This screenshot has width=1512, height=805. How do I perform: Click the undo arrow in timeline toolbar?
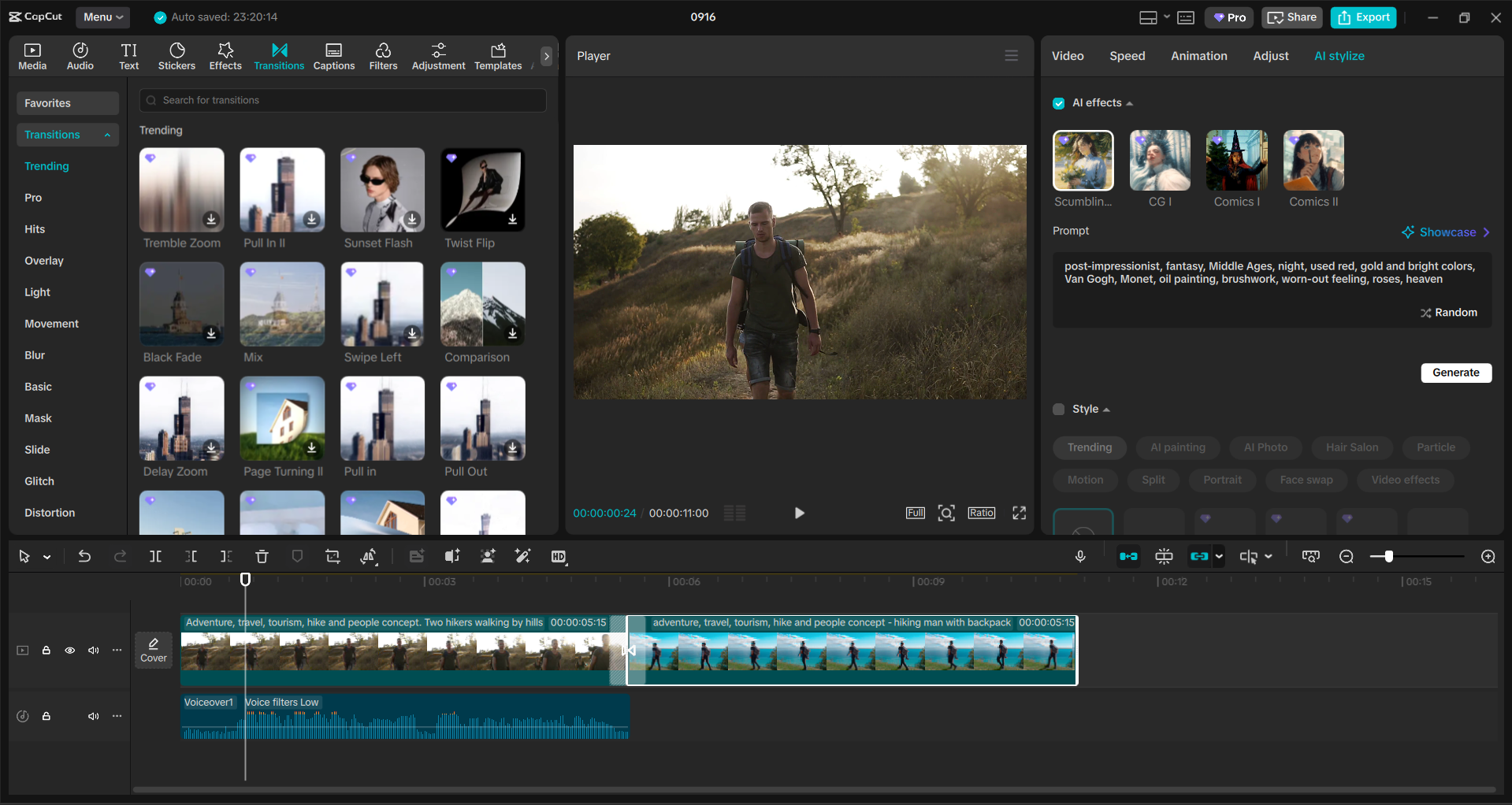(84, 557)
